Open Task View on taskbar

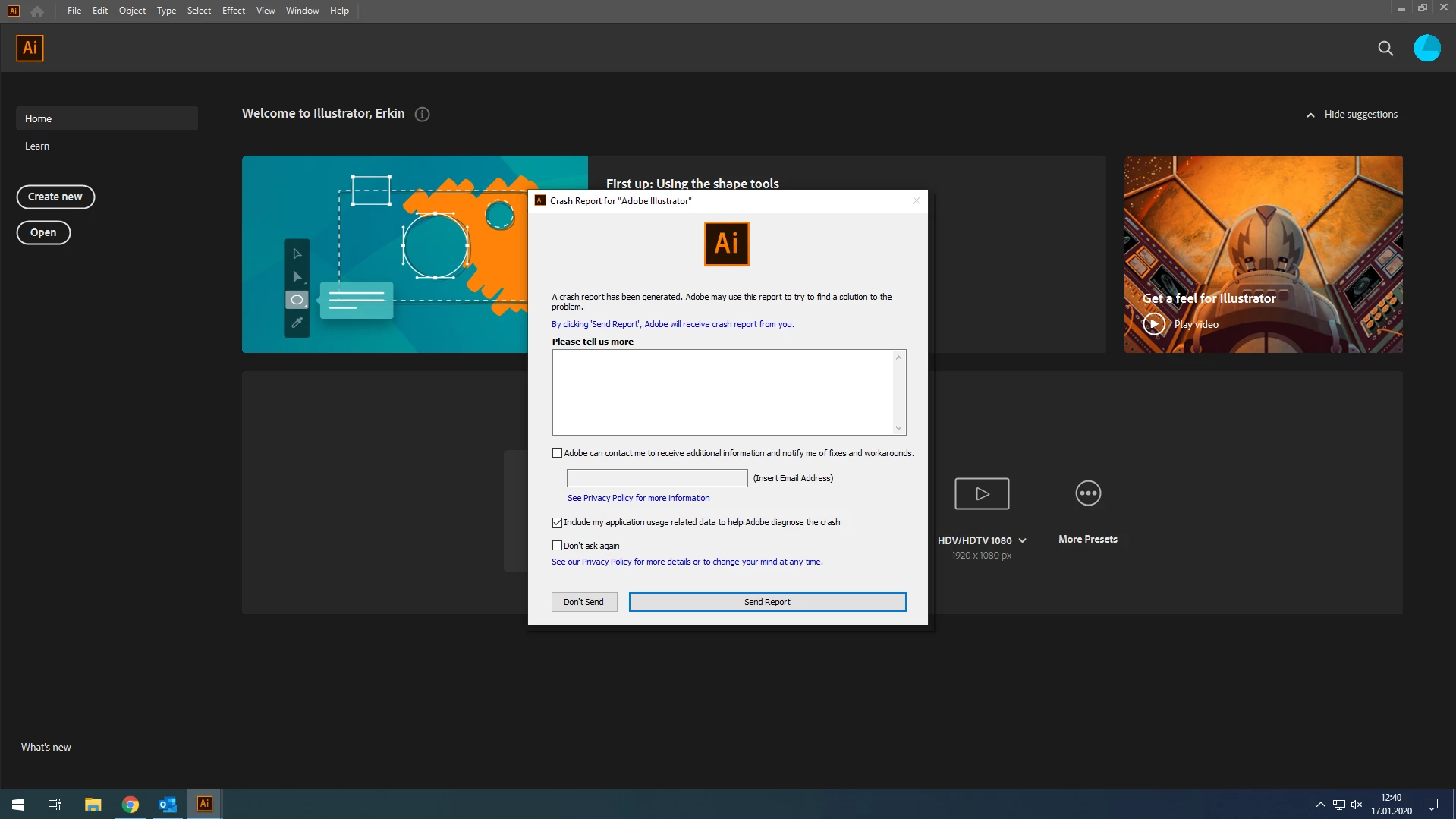pyautogui.click(x=55, y=805)
